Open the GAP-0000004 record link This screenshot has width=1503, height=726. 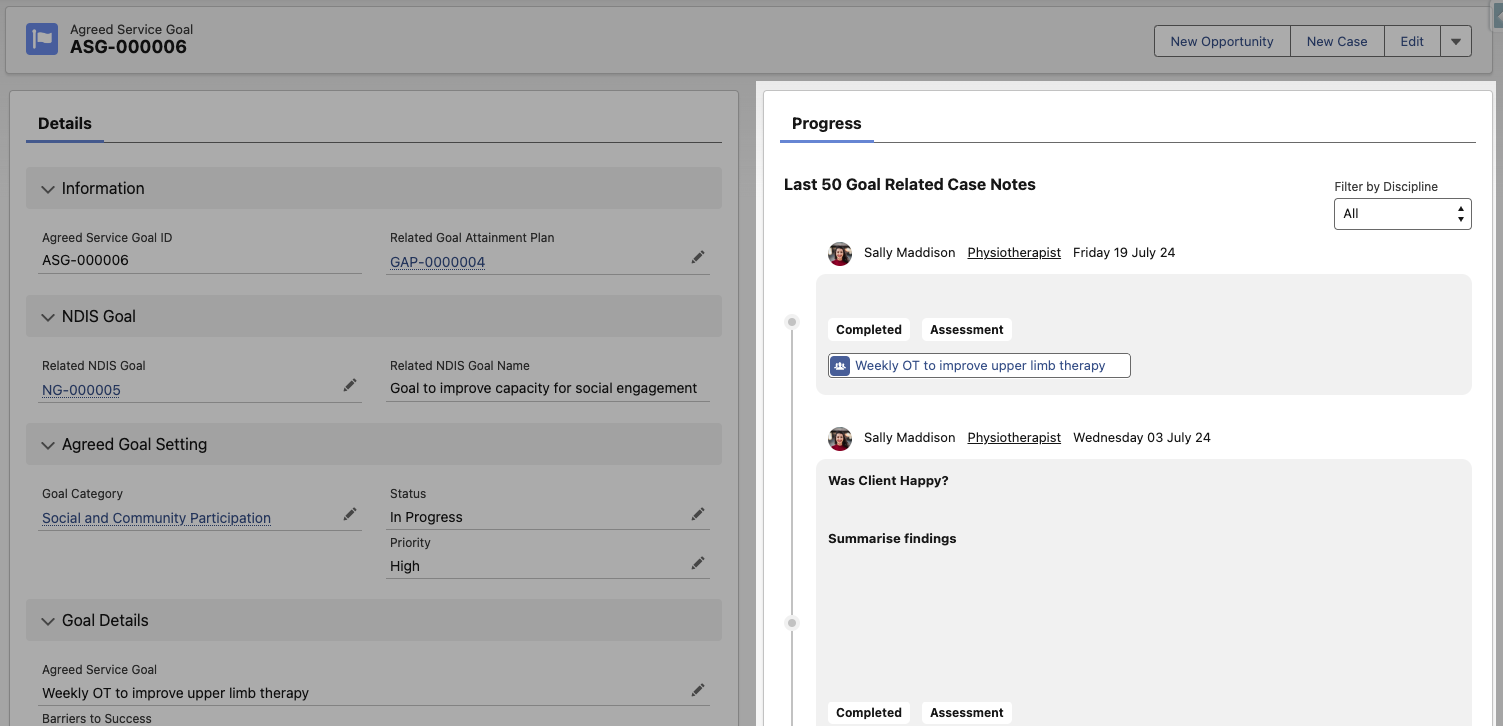tap(437, 260)
